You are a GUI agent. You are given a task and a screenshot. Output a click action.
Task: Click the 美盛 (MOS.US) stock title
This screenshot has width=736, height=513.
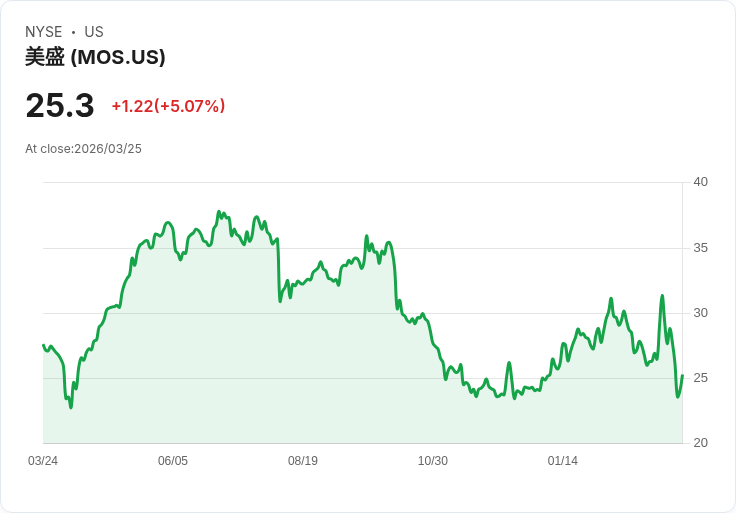(95, 57)
